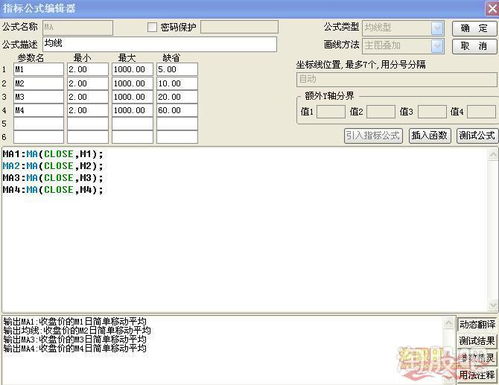499x385 pixels.
Task: Click the 取消 button
Action: pyautogui.click(x=474, y=46)
